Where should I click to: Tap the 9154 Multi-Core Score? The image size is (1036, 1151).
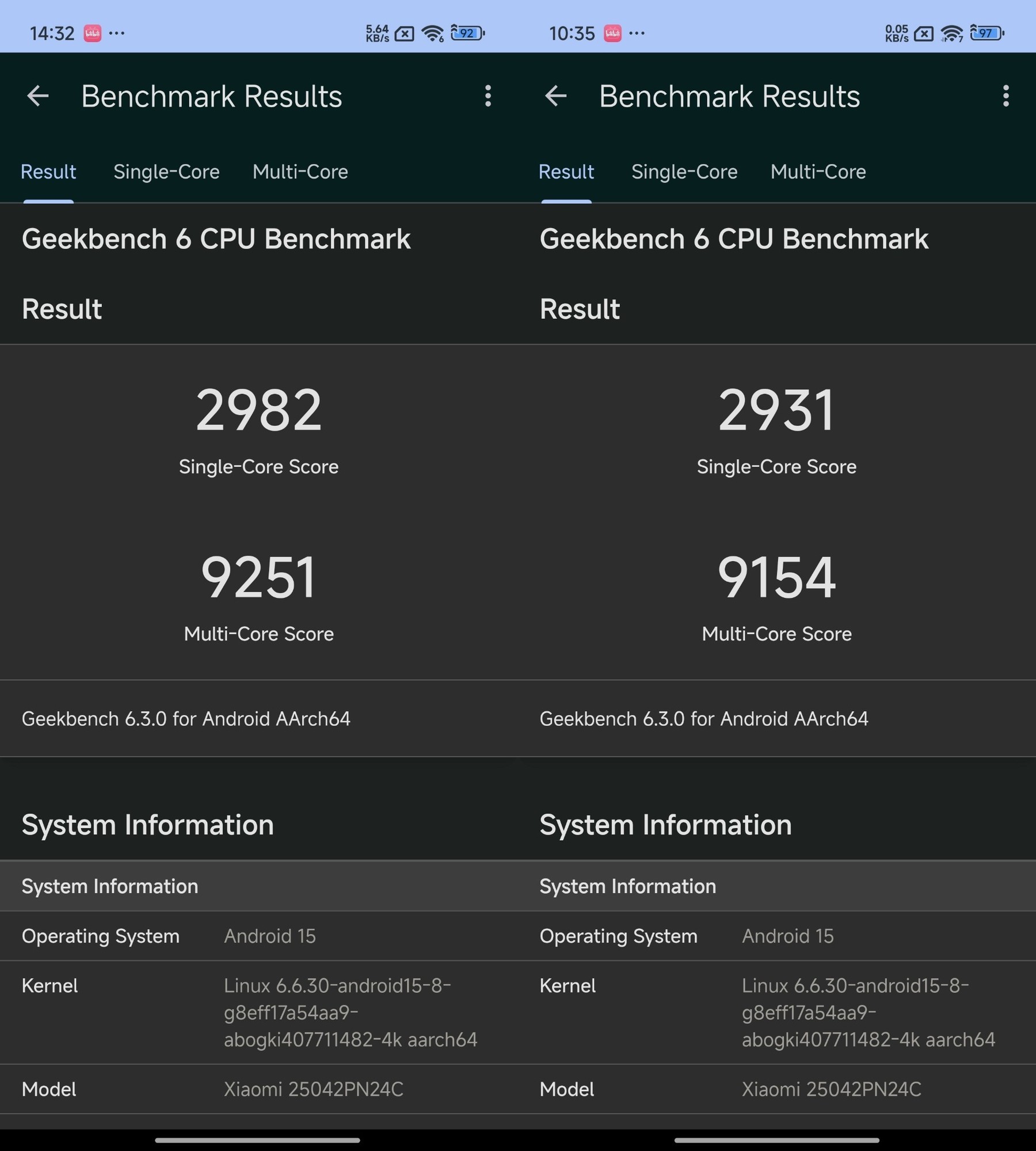coord(776,577)
